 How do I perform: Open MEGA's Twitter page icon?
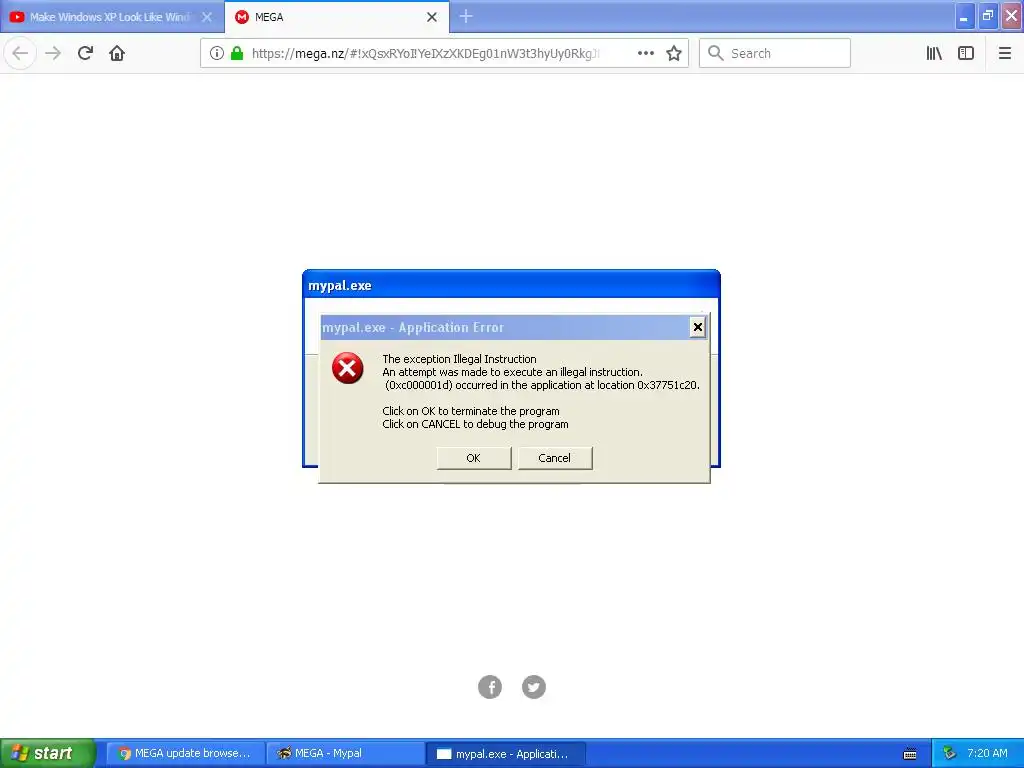point(534,687)
